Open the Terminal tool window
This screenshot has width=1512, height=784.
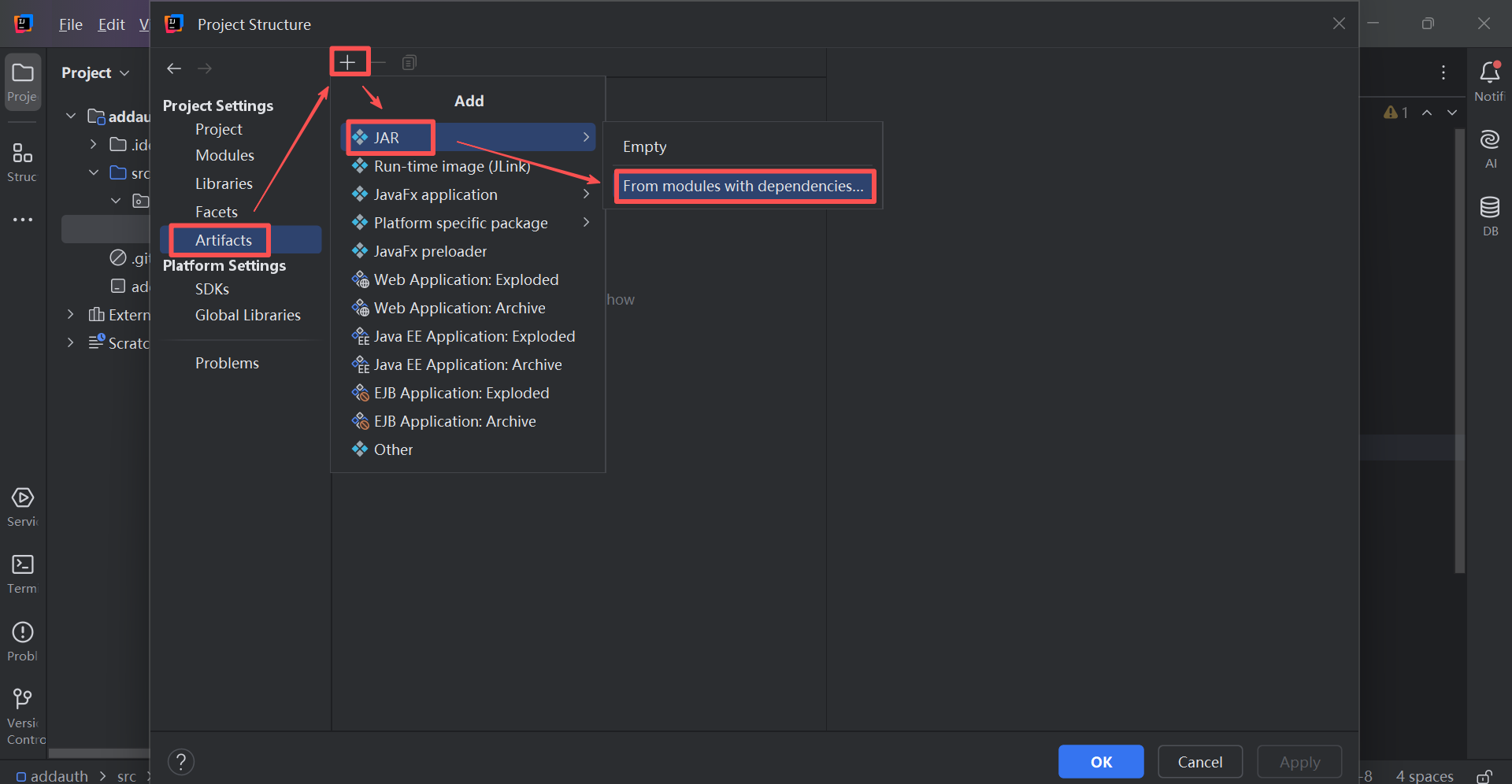23,565
